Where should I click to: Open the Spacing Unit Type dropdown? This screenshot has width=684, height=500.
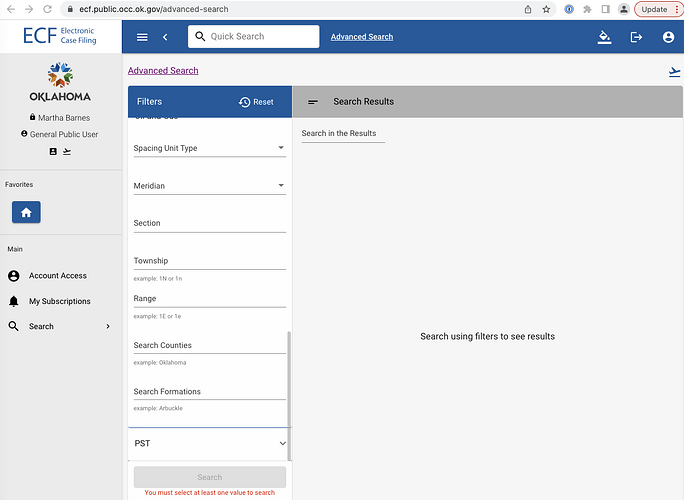click(x=209, y=148)
